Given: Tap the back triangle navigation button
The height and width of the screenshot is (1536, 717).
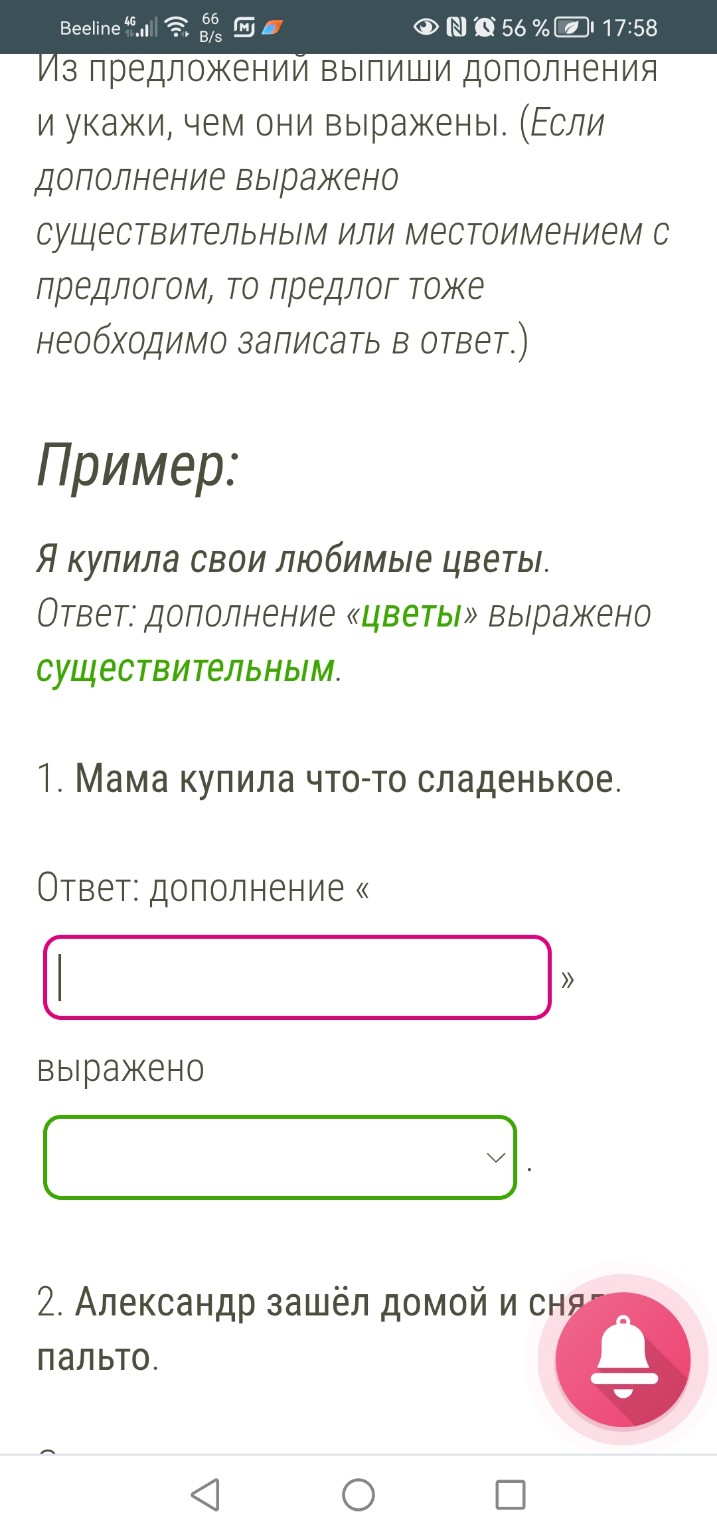Looking at the screenshot, I should [205, 1494].
